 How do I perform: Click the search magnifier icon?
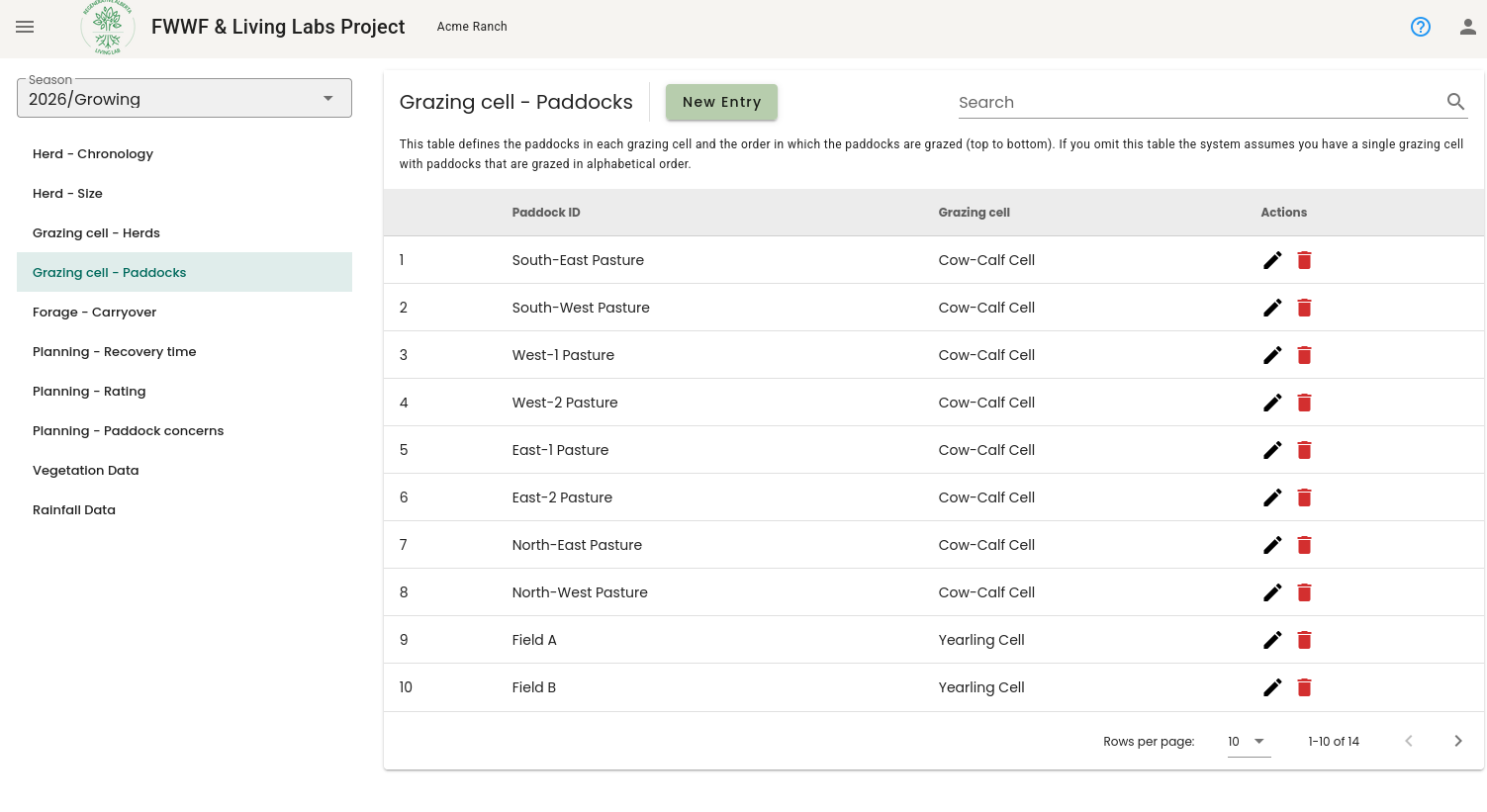[x=1455, y=101]
